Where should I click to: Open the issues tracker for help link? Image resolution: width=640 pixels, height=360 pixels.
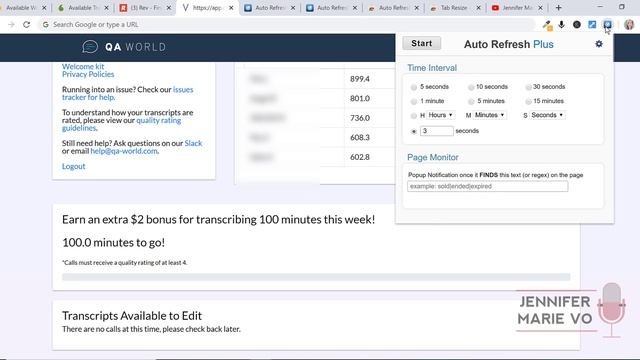(x=127, y=93)
